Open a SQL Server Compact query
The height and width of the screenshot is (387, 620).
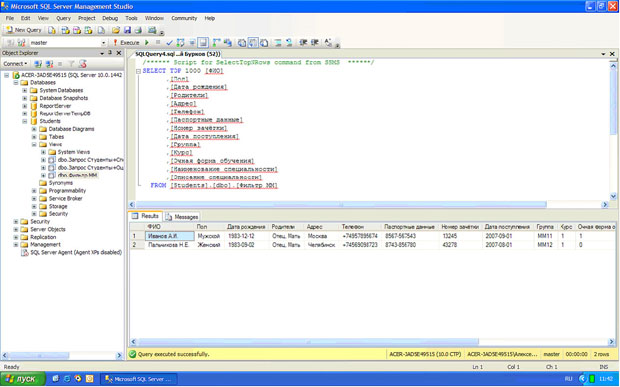(101, 30)
